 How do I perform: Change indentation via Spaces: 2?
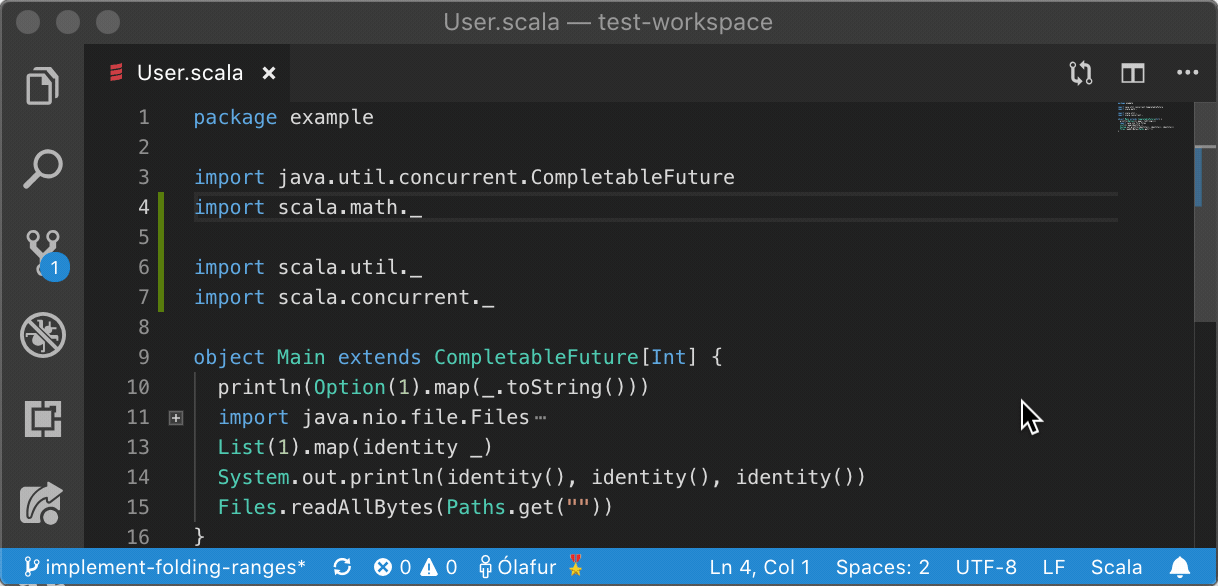point(883,568)
